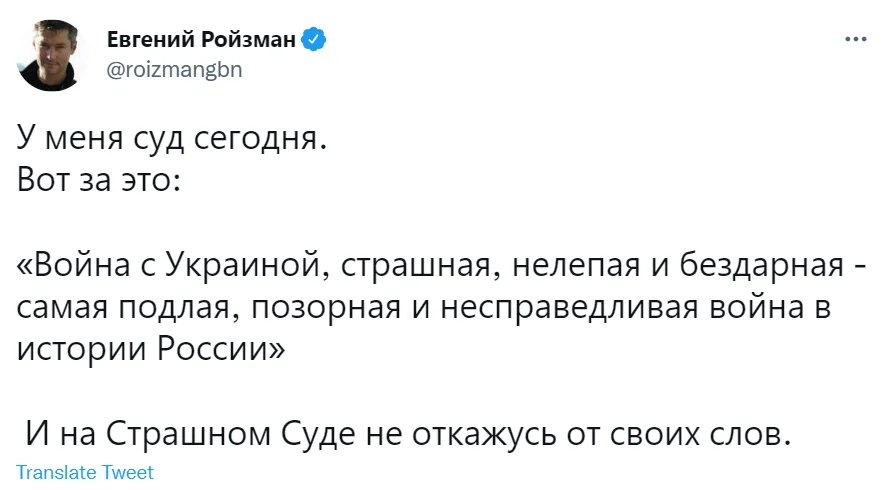This screenshot has height=490, width=885.
Task: Click the line "У меня суд сегодня."
Action: tap(172, 140)
